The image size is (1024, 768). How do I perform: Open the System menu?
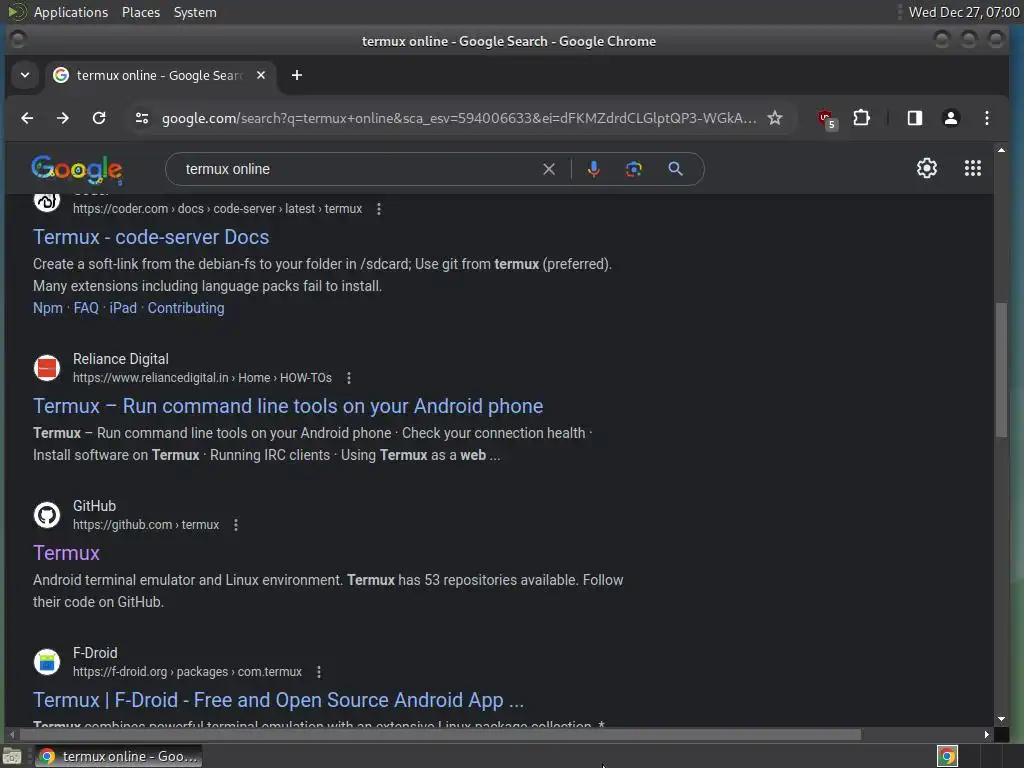coord(195,12)
